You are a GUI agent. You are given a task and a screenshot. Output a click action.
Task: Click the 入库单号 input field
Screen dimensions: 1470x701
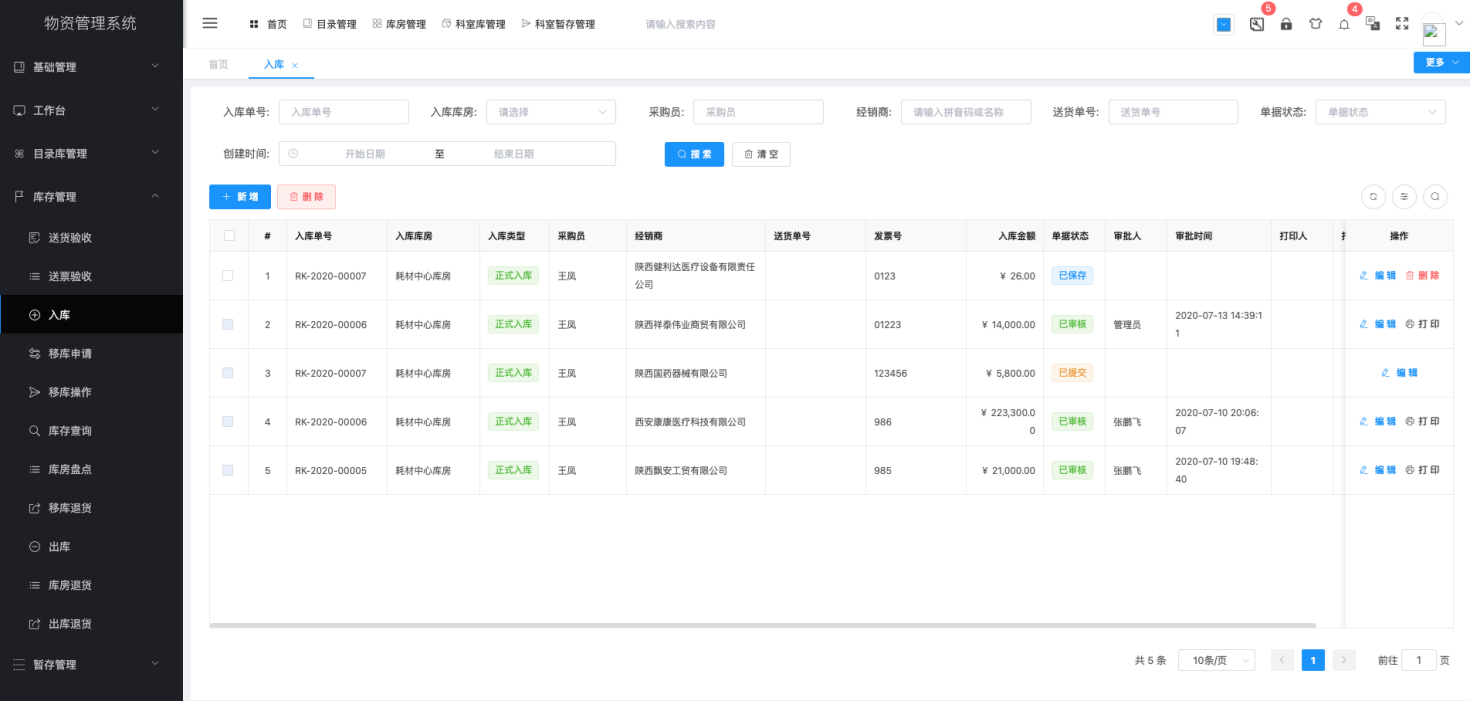344,112
